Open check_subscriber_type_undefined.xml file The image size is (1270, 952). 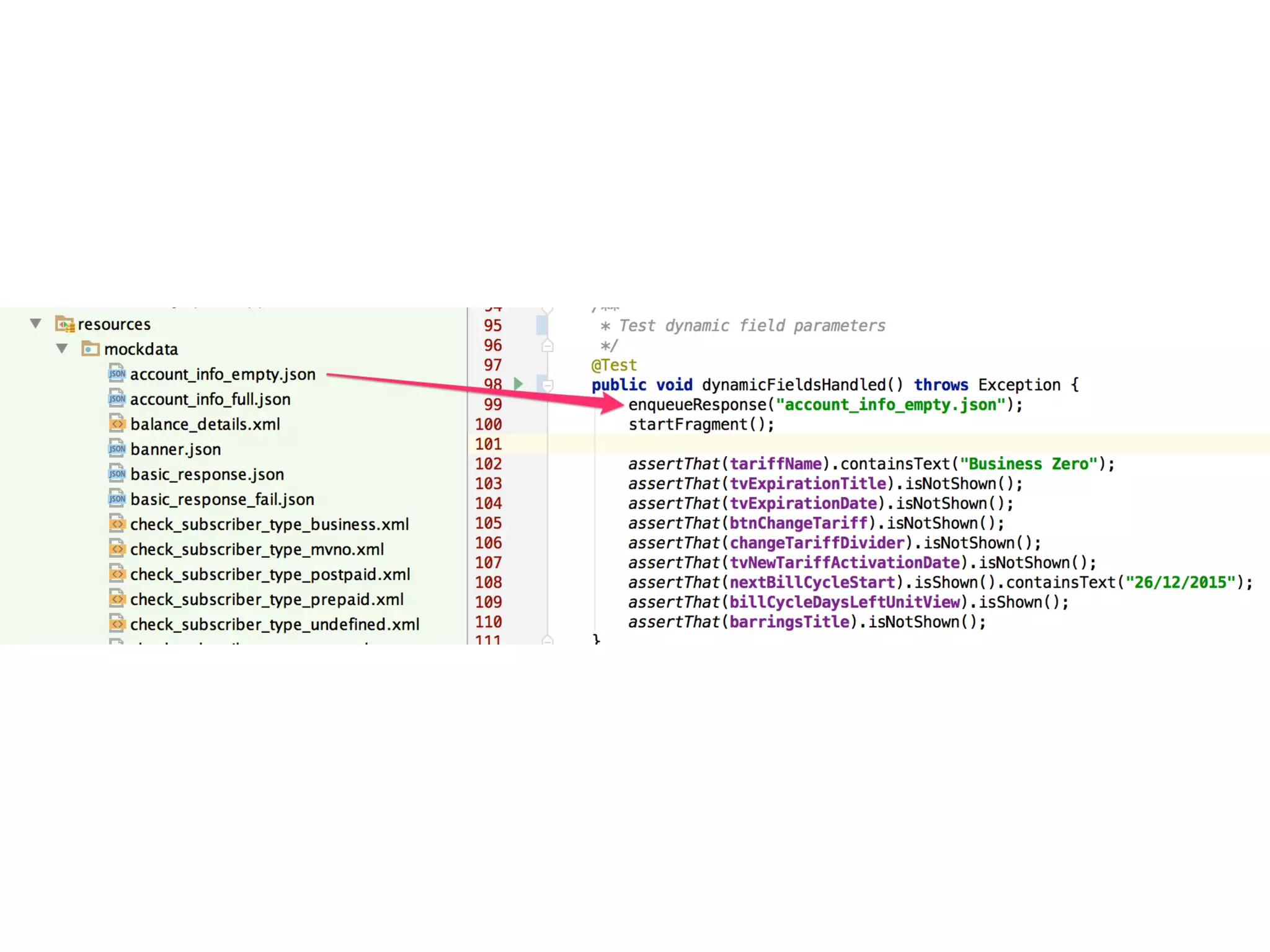point(275,624)
